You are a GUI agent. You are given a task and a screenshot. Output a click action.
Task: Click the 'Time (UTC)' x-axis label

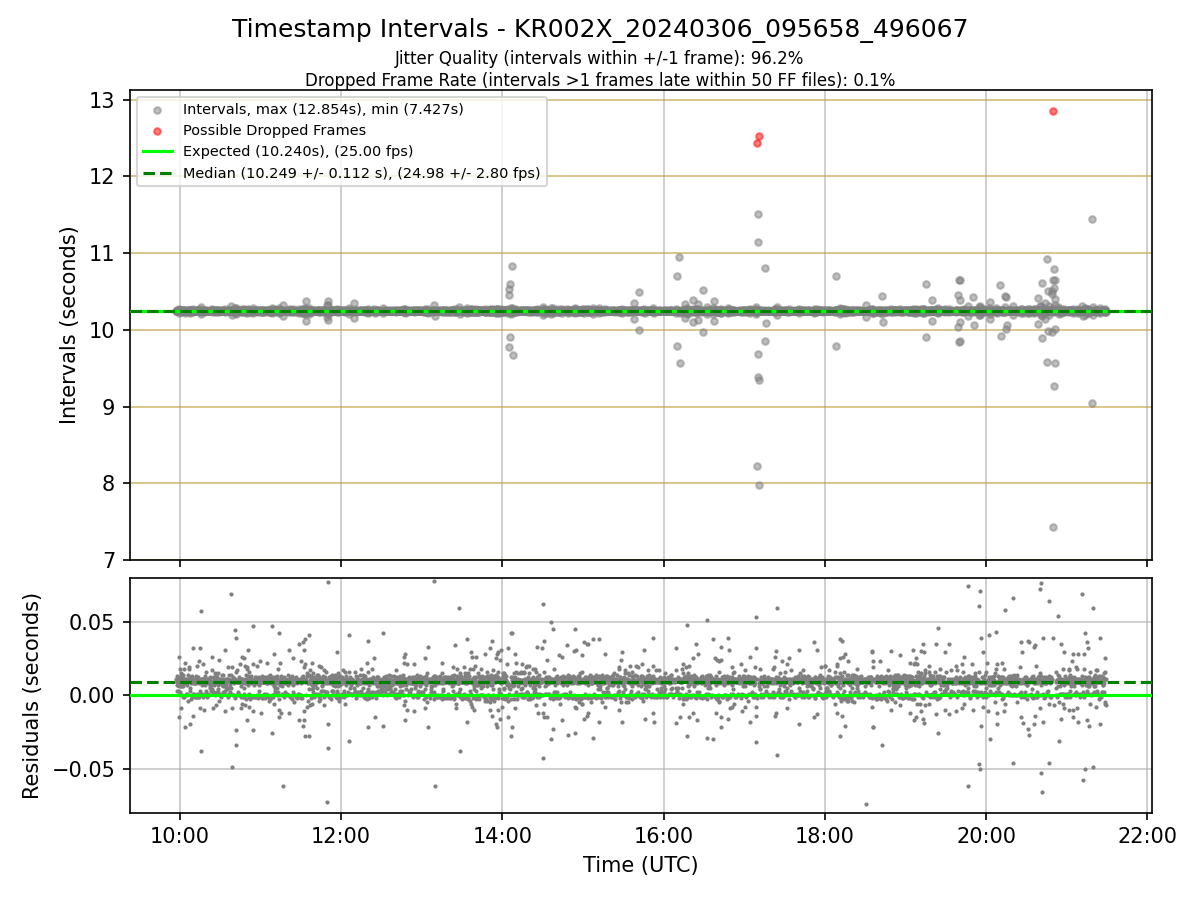pos(641,865)
